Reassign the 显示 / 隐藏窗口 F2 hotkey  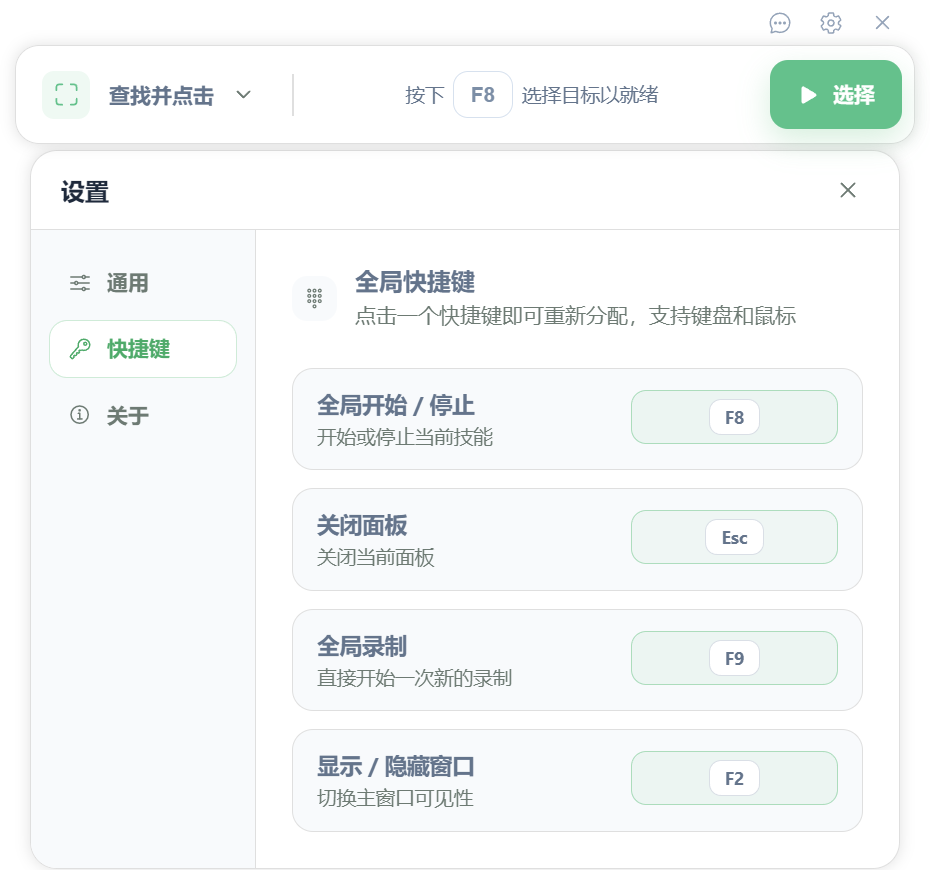(x=734, y=778)
